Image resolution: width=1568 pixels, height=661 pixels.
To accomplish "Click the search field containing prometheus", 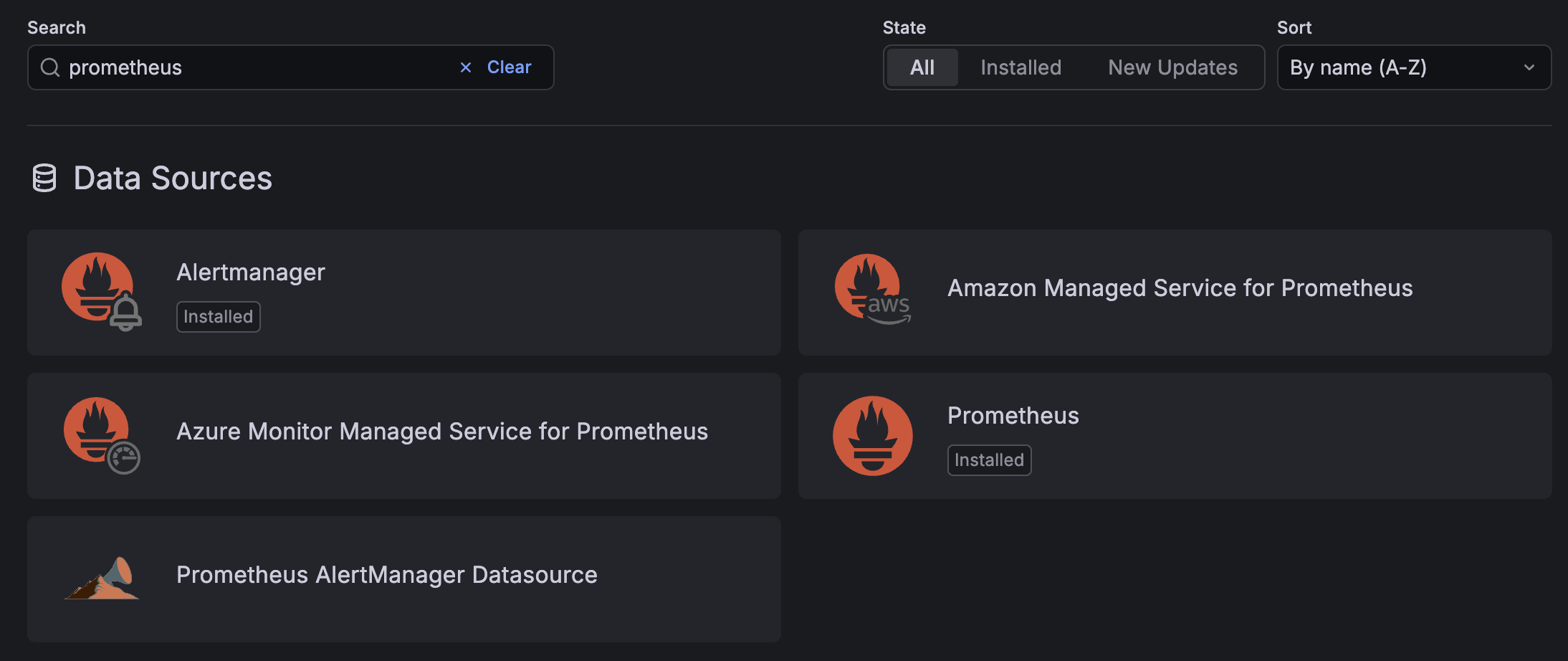I will [x=290, y=67].
